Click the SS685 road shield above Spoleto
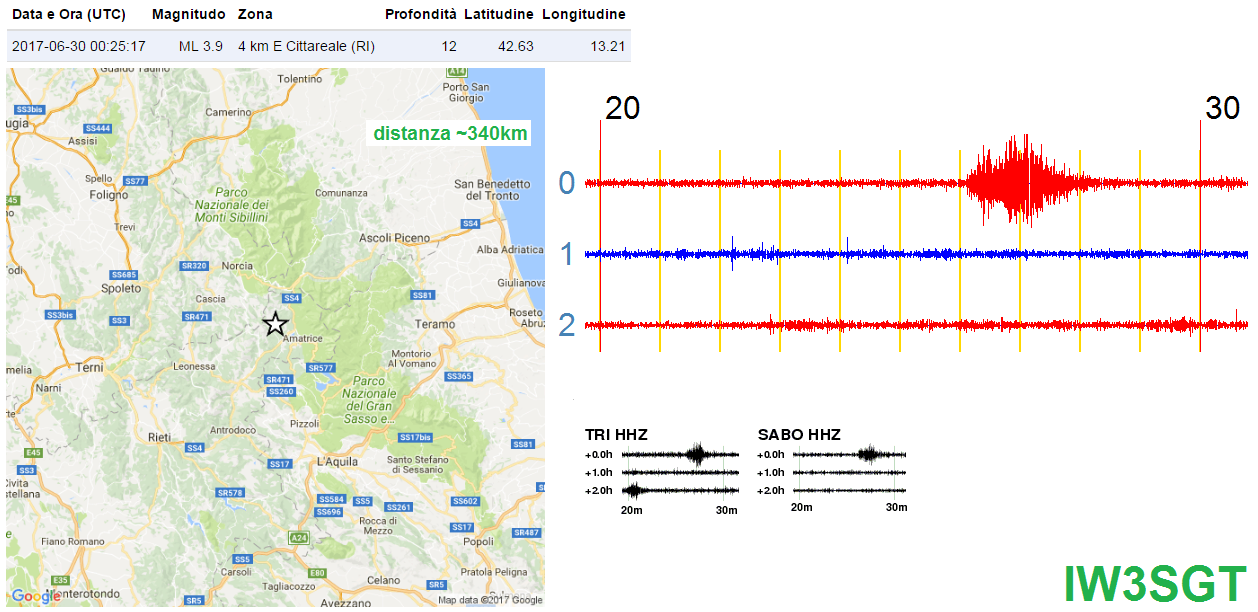 click(x=124, y=274)
